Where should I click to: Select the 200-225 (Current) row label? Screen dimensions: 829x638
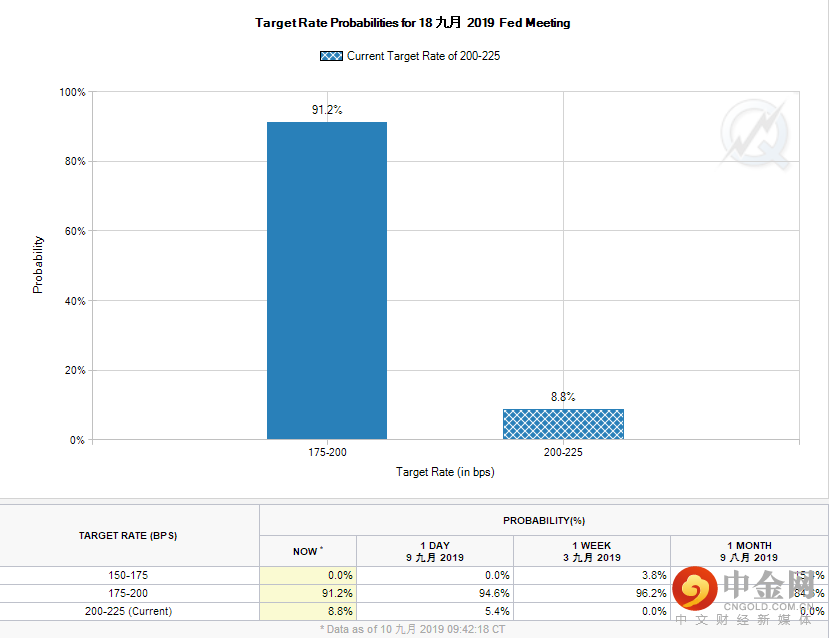(x=128, y=611)
